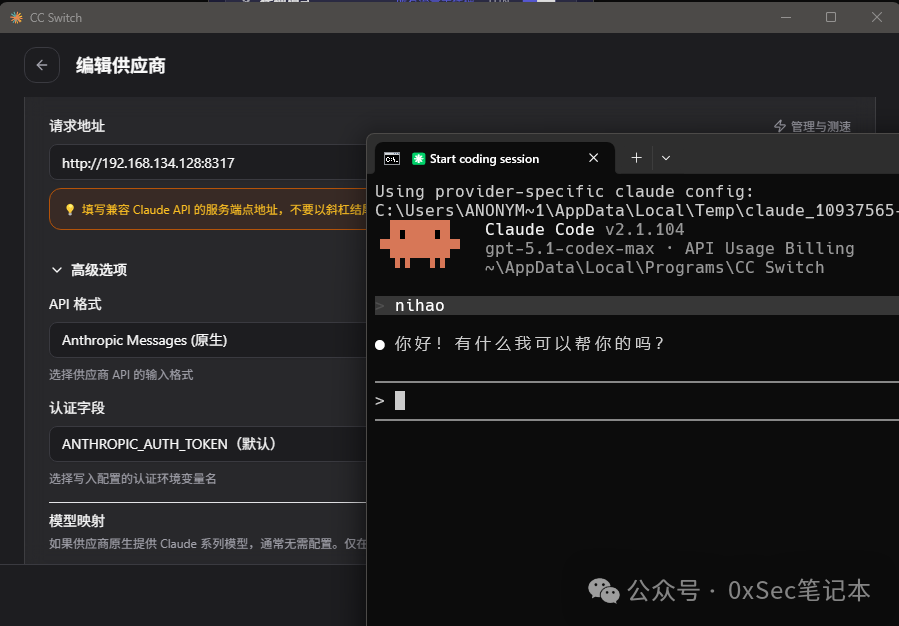The image size is (899, 626).
Task: Click the Claude Code pixel mascot in terminal
Action: 420,244
